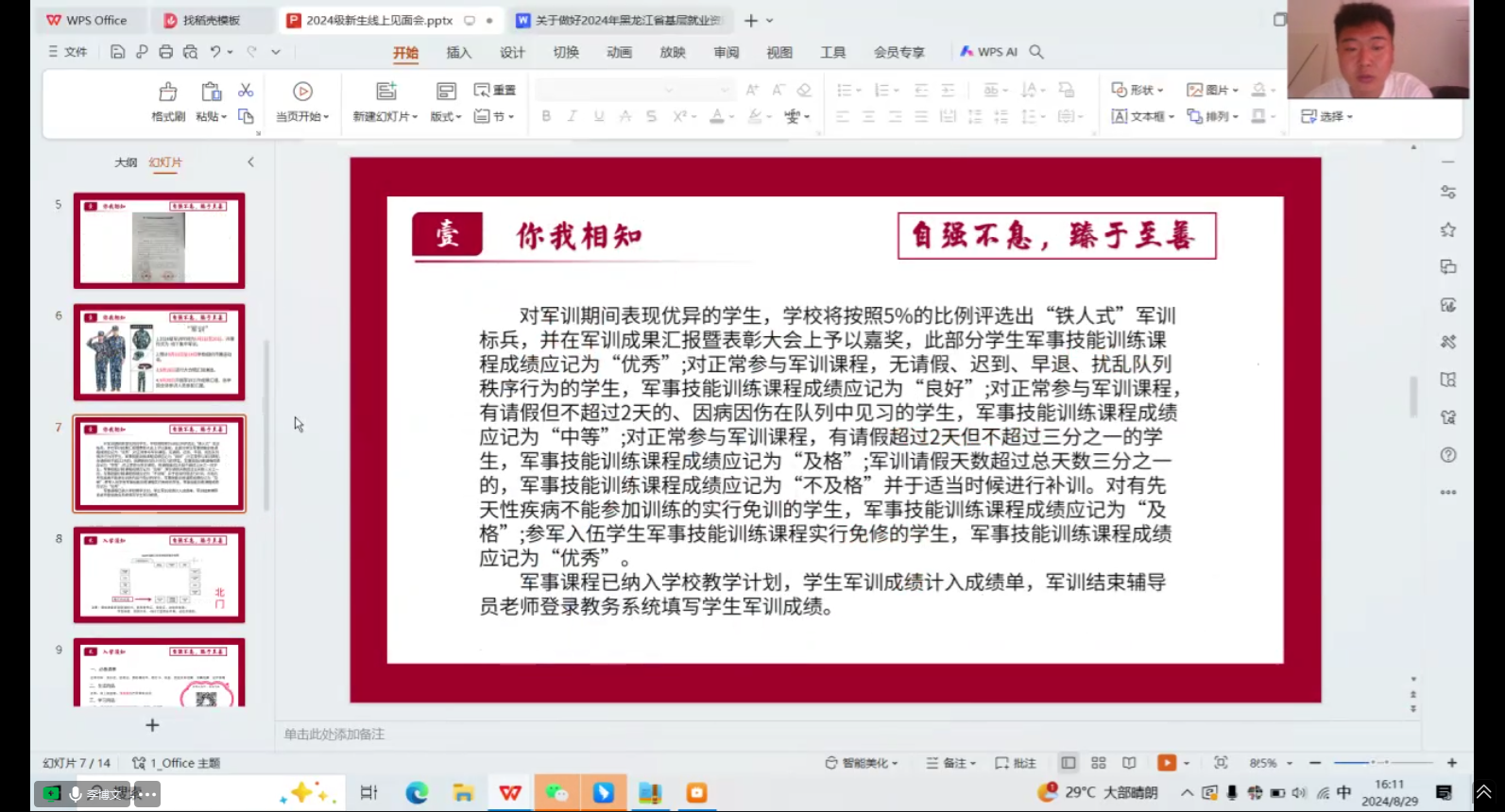The height and width of the screenshot is (812, 1505).
Task: Select slide 8 thumbnail in the slide panel
Action: tap(160, 574)
